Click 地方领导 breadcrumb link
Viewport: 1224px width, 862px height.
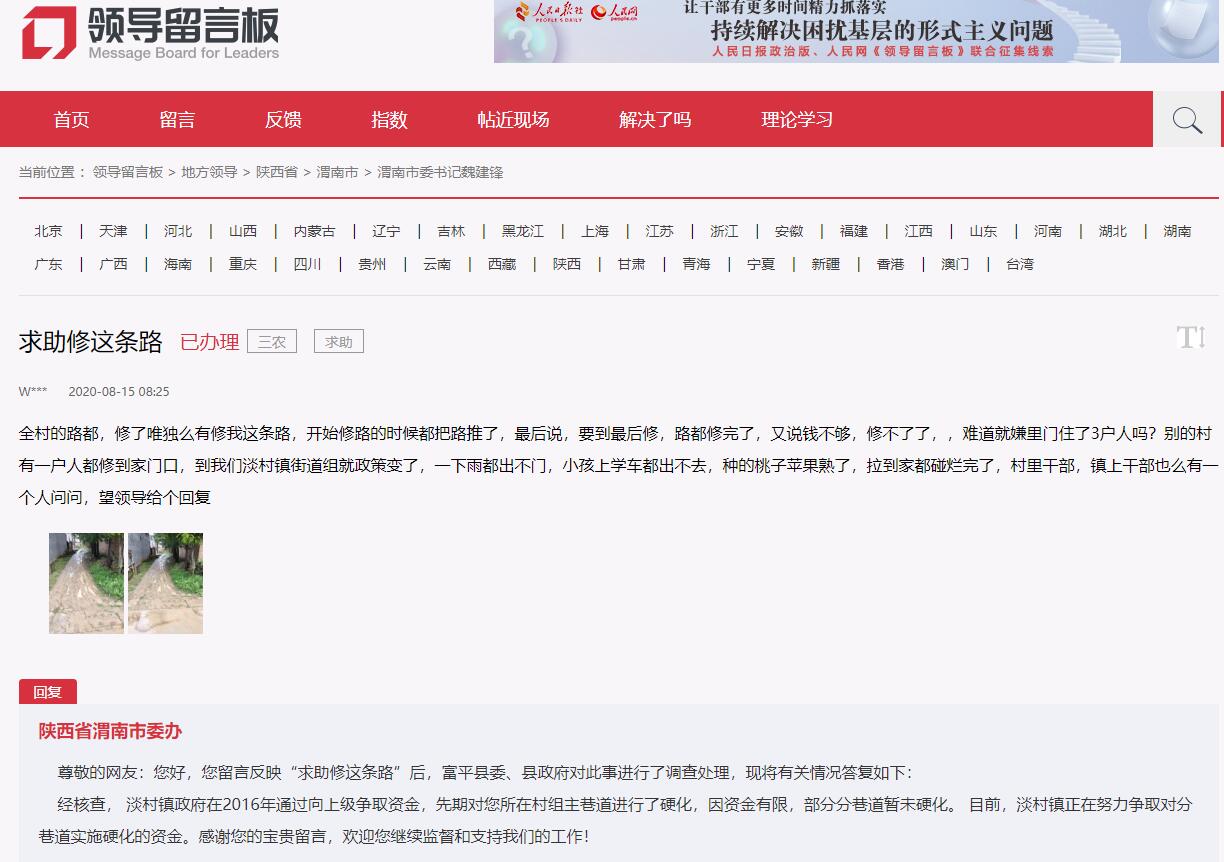(x=209, y=172)
